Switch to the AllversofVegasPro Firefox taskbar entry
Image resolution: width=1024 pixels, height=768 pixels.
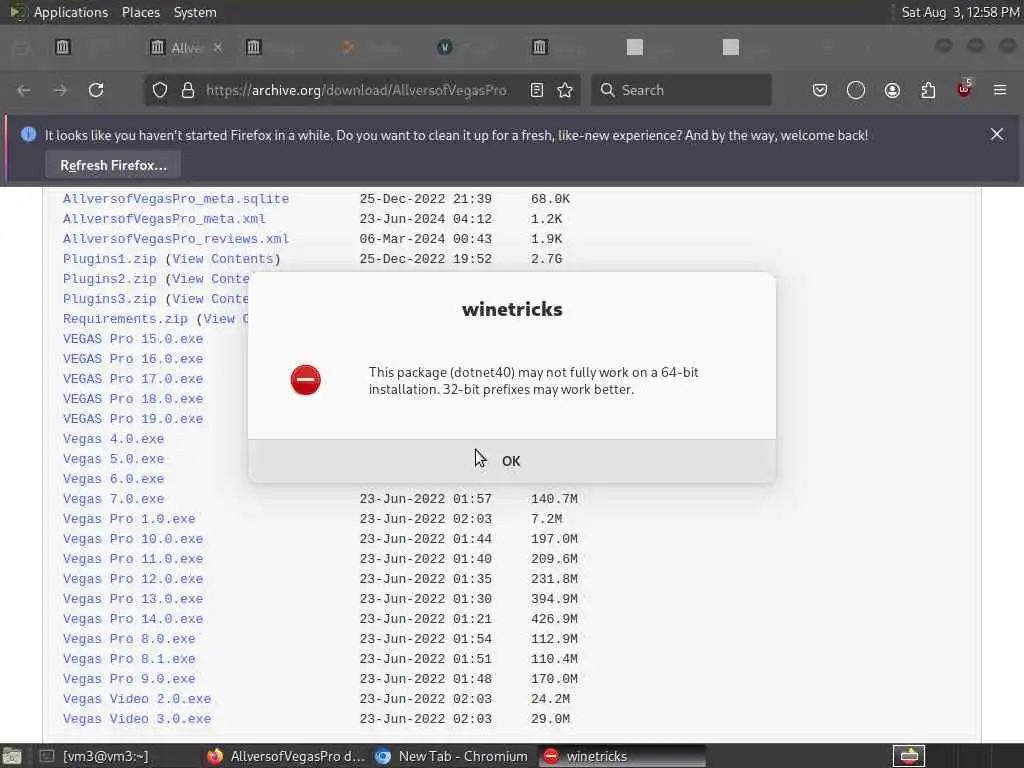coord(285,756)
